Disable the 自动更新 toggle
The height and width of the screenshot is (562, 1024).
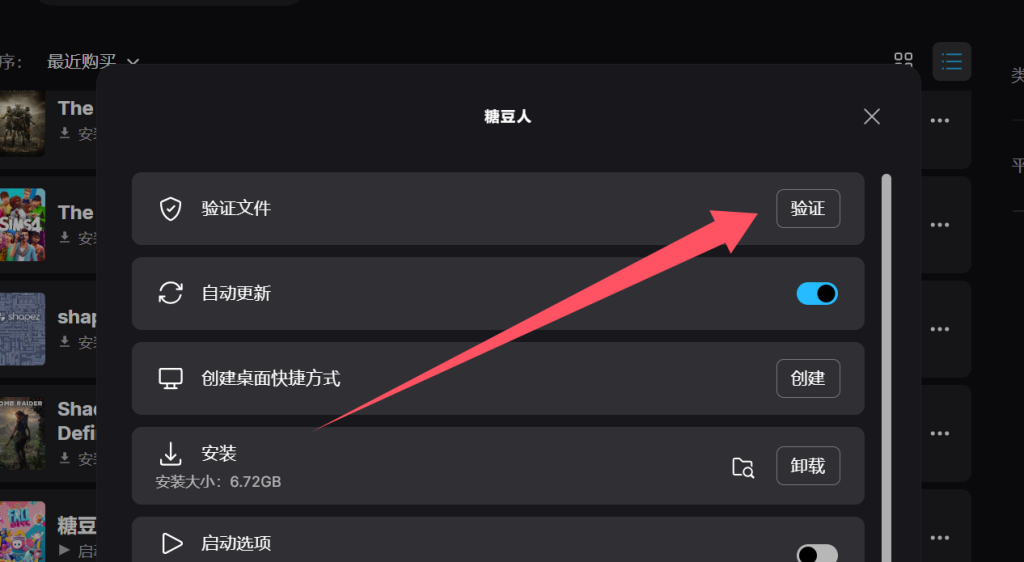coord(817,294)
